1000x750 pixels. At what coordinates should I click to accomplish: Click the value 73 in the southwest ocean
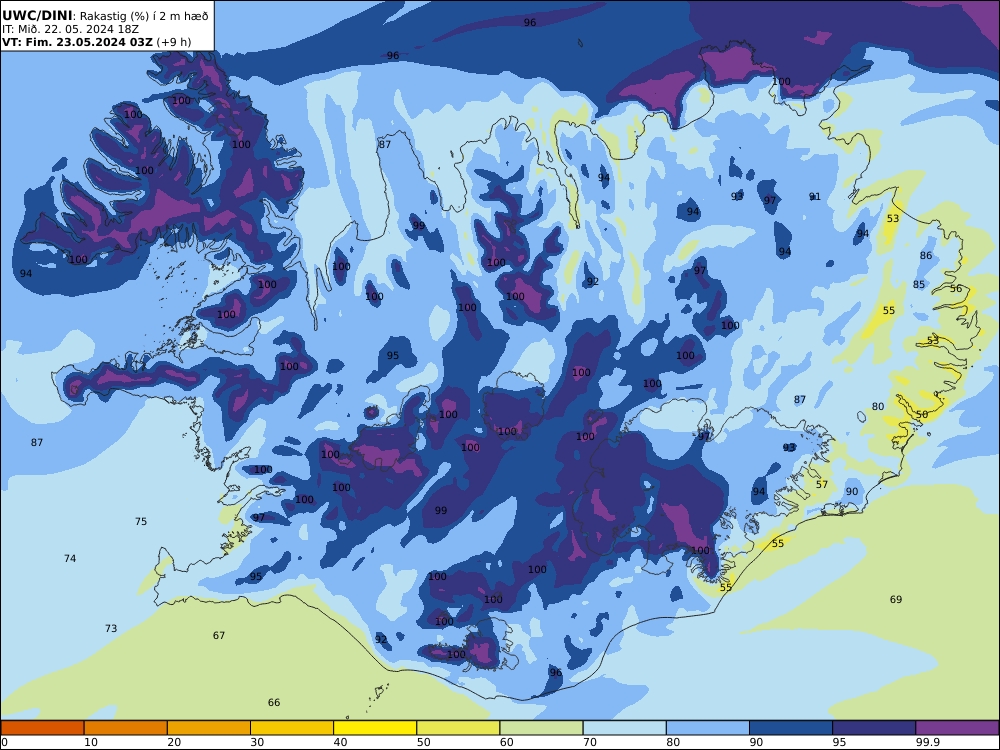coord(111,628)
